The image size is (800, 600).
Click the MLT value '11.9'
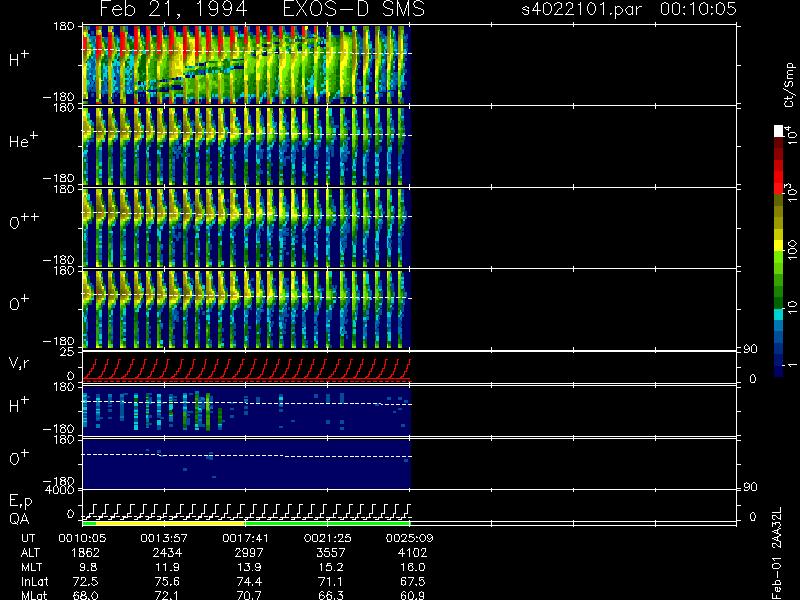point(167,567)
